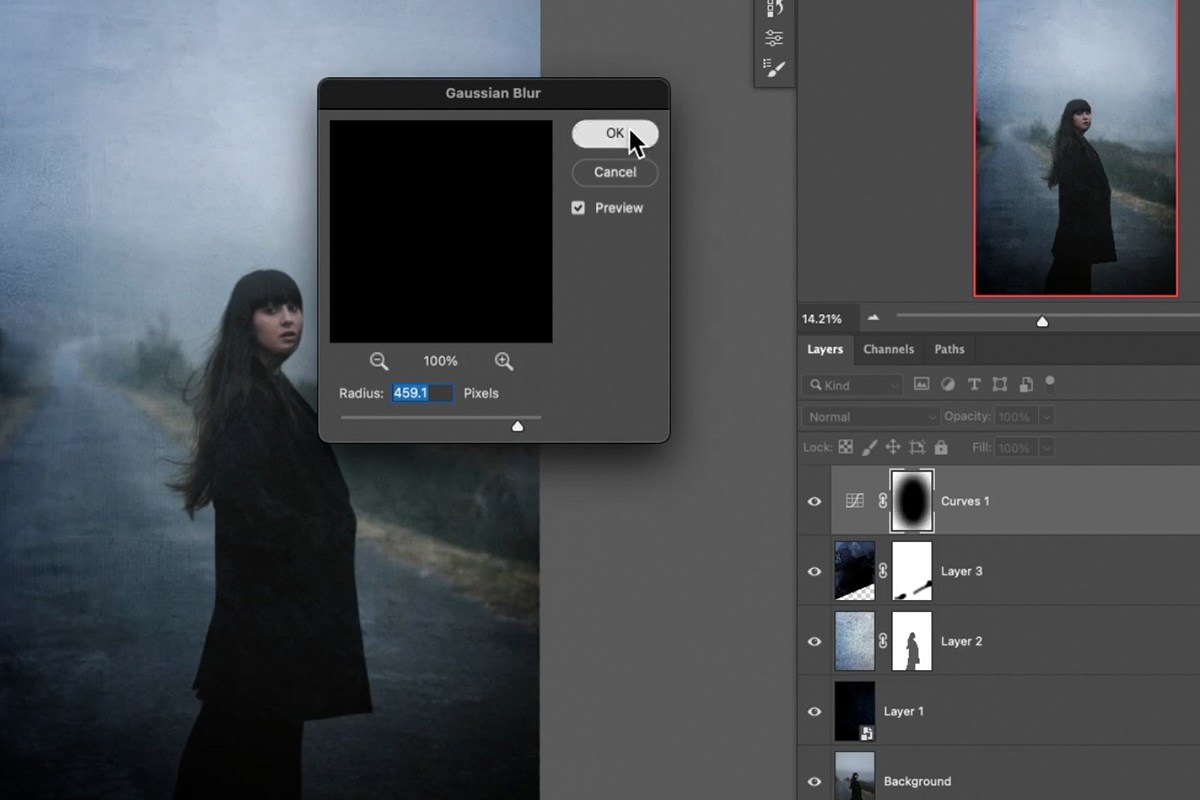Click the Navigator zoom-out mountain icon
Viewport: 1200px width, 800px height.
tap(873, 318)
